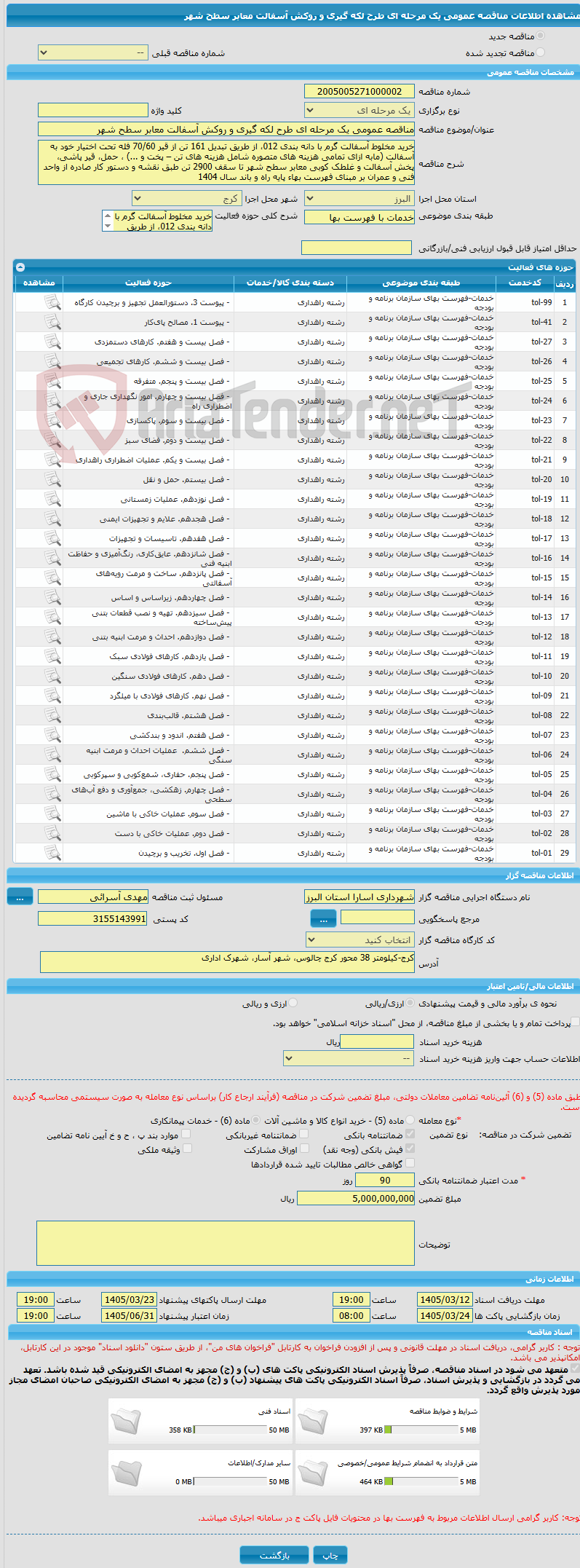Screen dimensions: 580x1568
Task: View details icon for row tol-17
Action: click(52, 538)
